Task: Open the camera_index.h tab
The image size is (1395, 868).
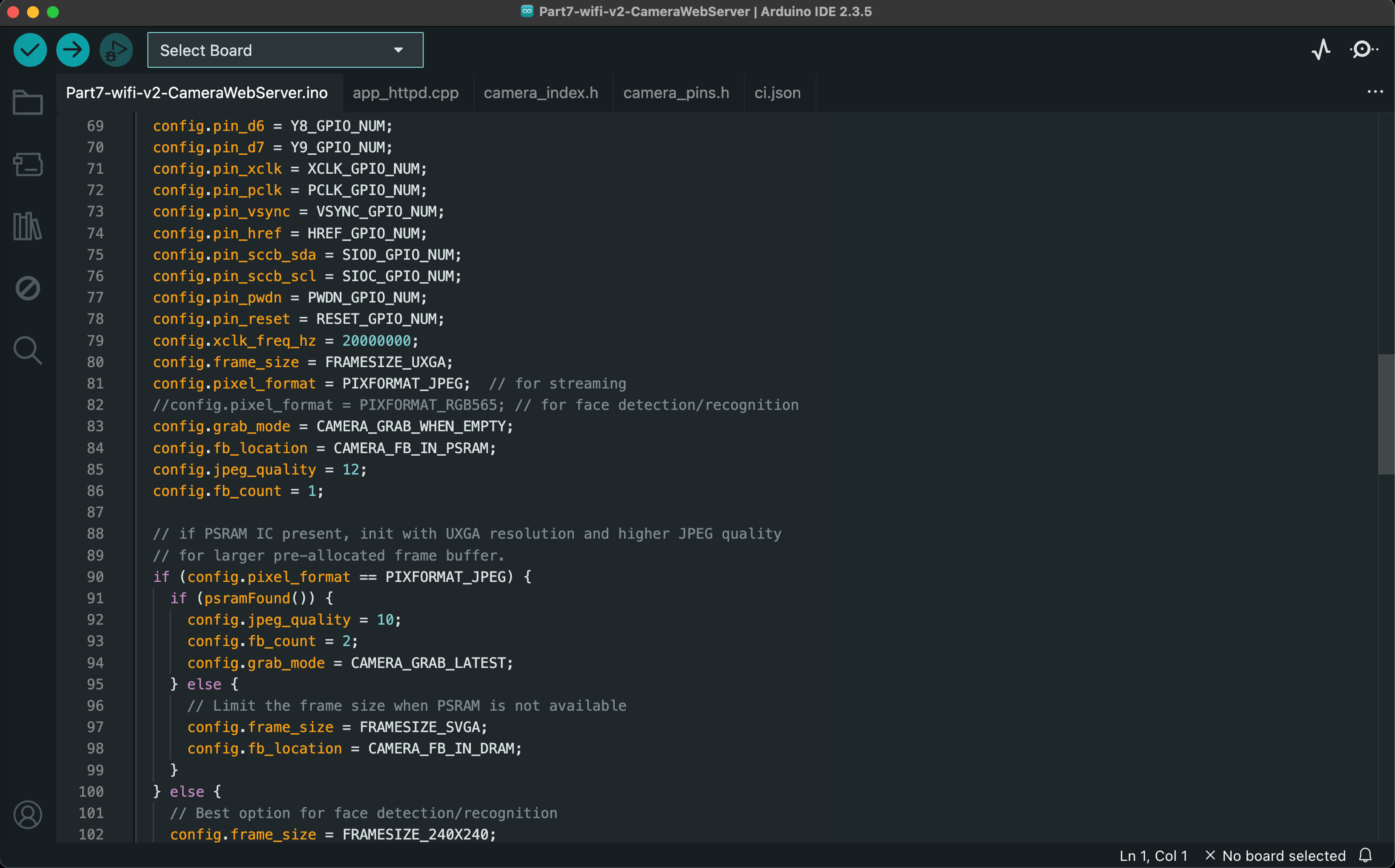Action: 541,92
